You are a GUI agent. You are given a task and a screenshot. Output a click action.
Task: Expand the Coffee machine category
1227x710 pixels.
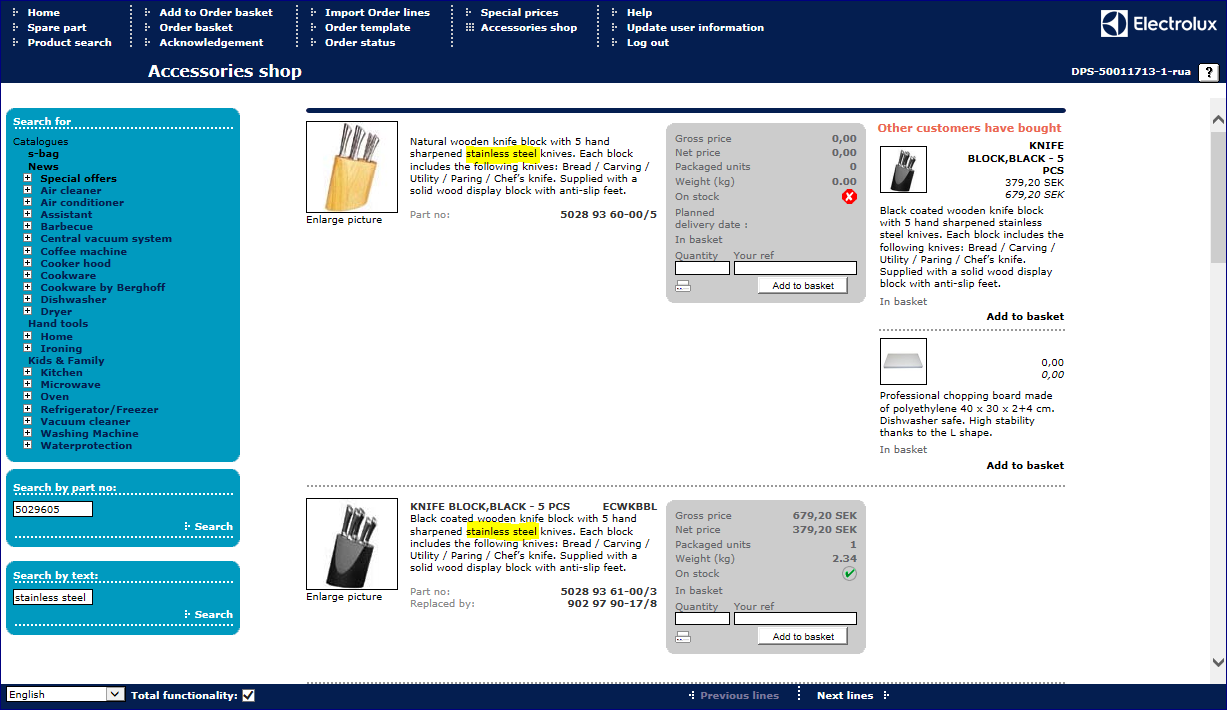(28, 251)
